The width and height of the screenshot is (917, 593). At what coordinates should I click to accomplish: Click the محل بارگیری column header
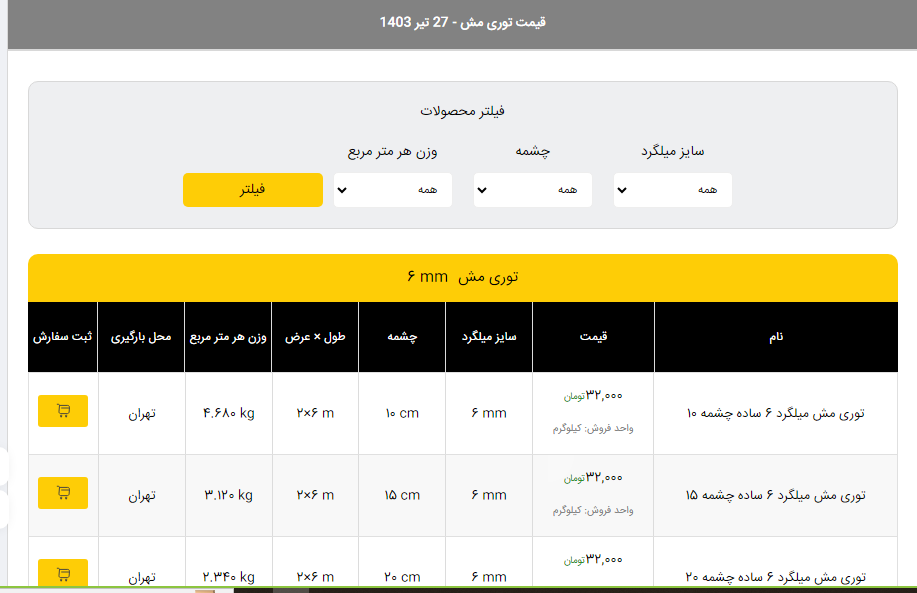click(141, 337)
